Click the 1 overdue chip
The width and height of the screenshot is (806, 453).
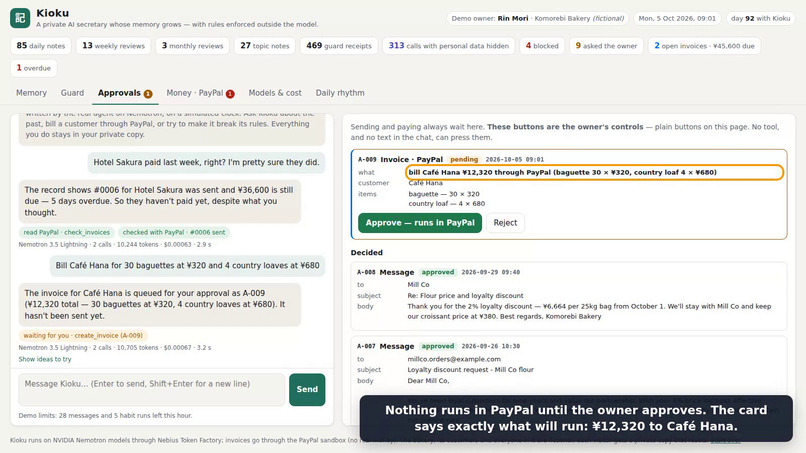point(33,68)
